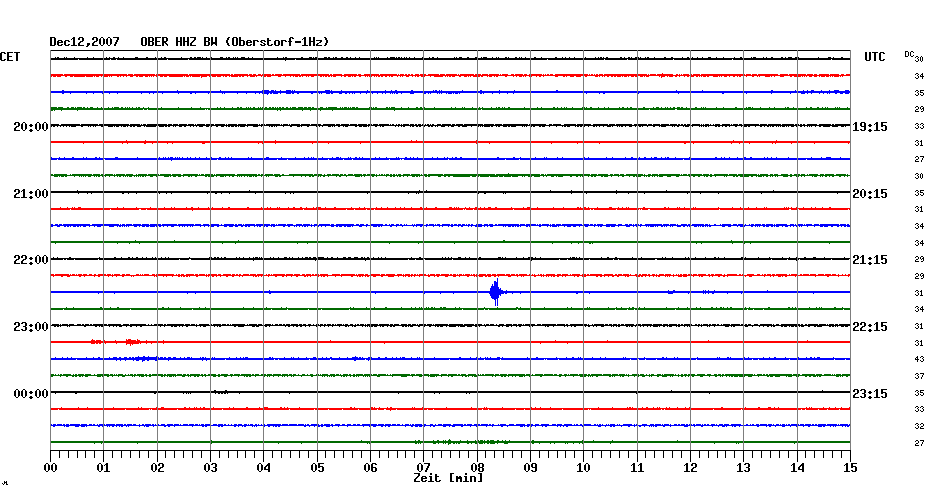Pick minute 12 on the time axis
Screen dimensions: 930x494
click(690, 468)
